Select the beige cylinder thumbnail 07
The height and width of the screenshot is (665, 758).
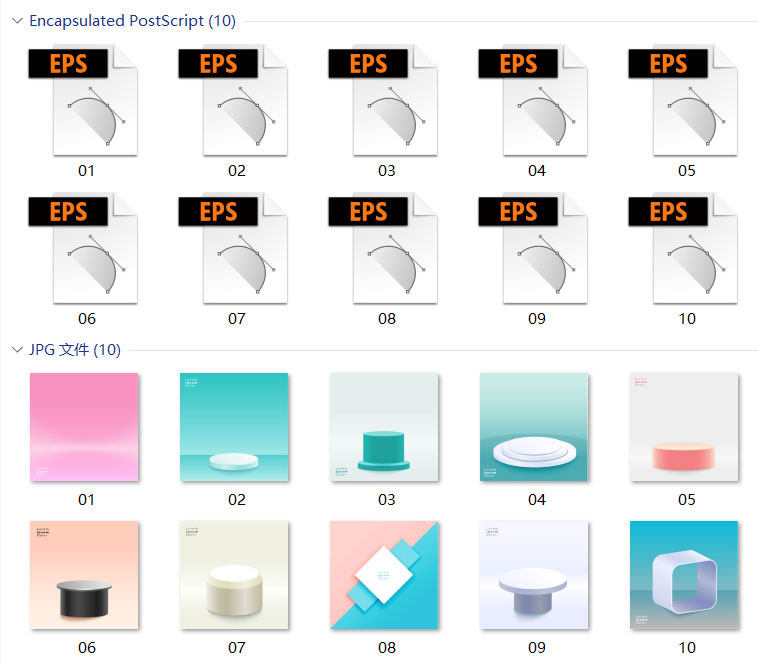[x=234, y=575]
